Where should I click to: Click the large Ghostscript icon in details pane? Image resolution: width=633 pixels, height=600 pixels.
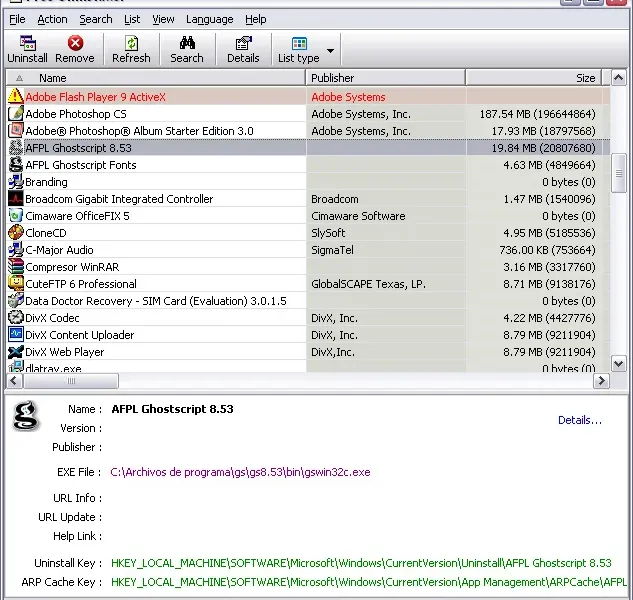click(25, 415)
